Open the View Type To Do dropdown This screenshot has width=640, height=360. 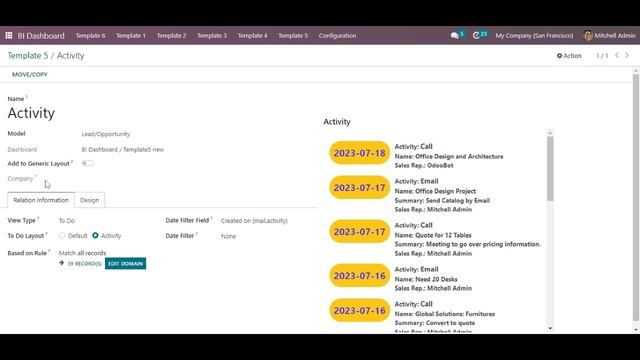67,220
